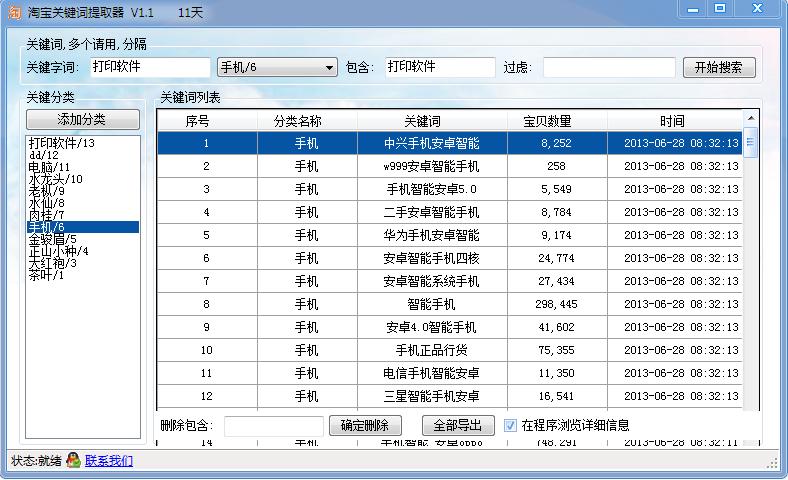Image resolution: width=788 pixels, height=480 pixels.
Task: Select the 大红袍/3 category item
Action: [x=52, y=263]
